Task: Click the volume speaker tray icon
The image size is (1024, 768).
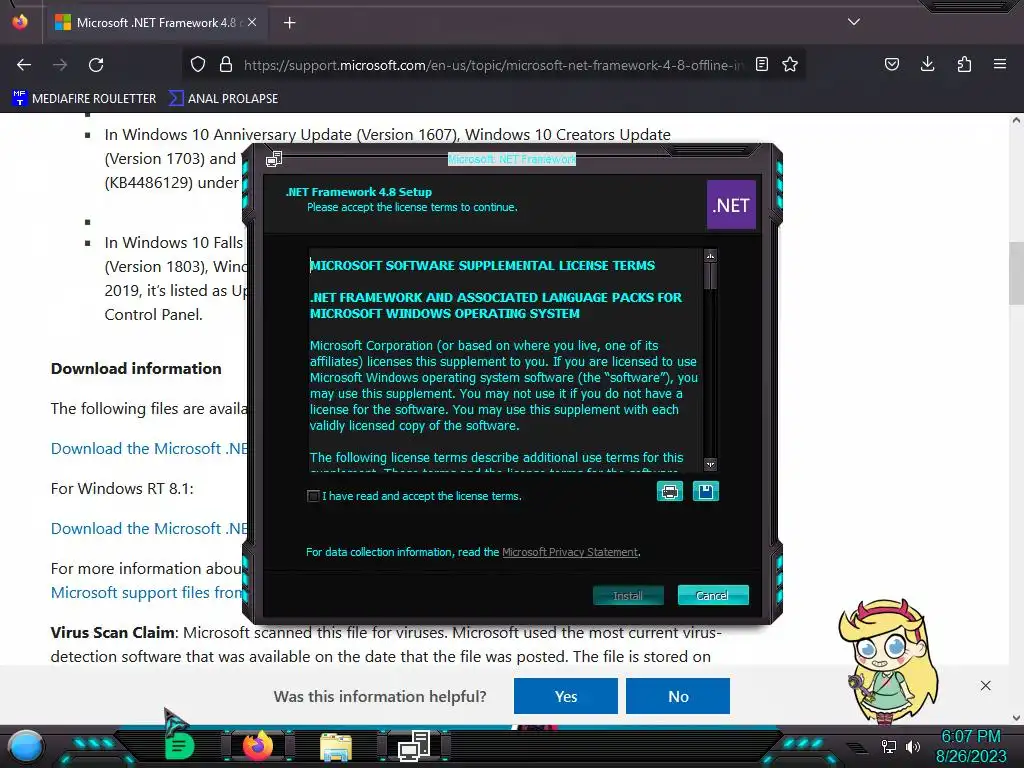Action: tap(912, 746)
